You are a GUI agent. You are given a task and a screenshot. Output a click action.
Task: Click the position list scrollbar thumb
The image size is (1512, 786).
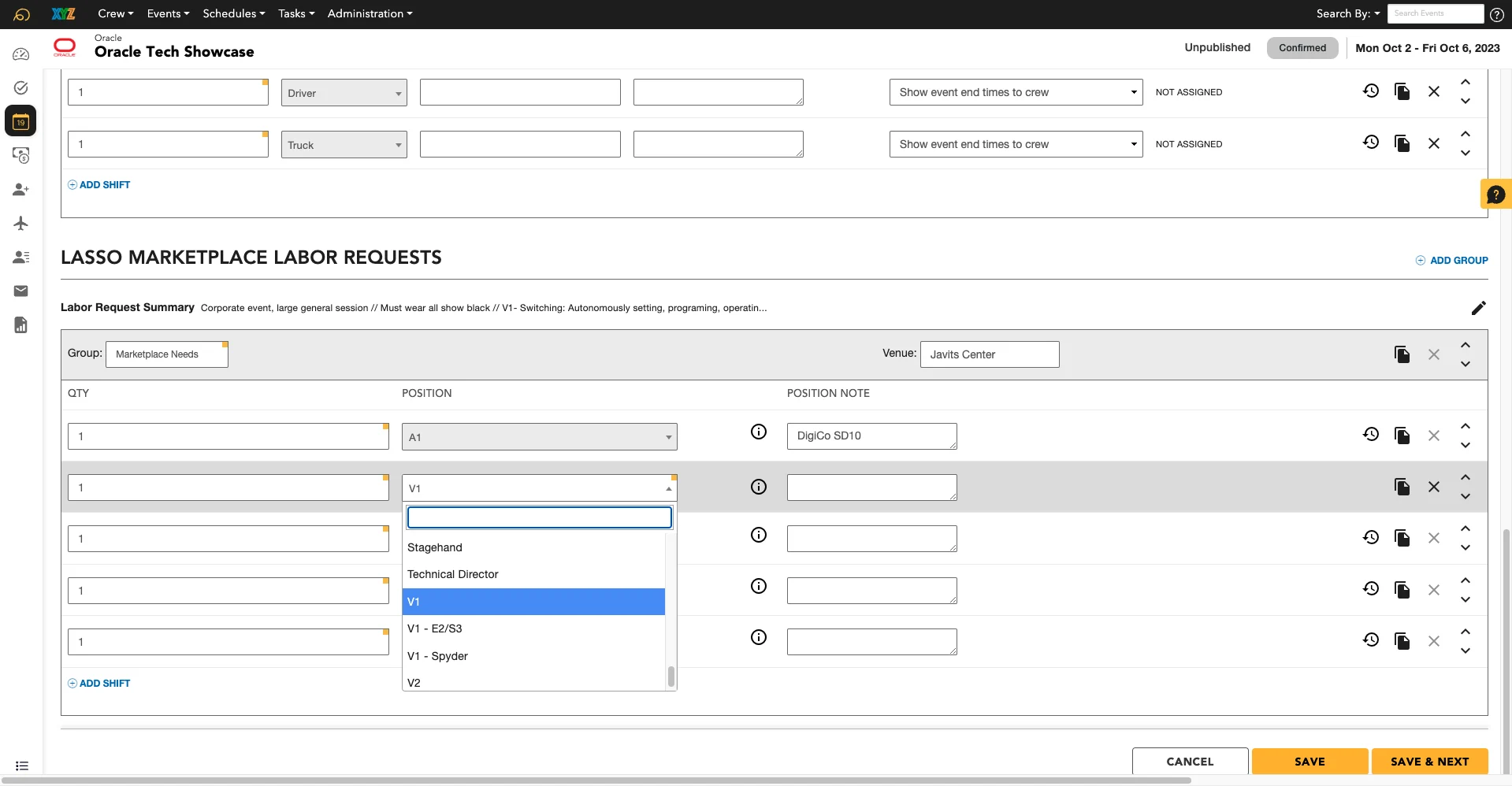tap(671, 677)
